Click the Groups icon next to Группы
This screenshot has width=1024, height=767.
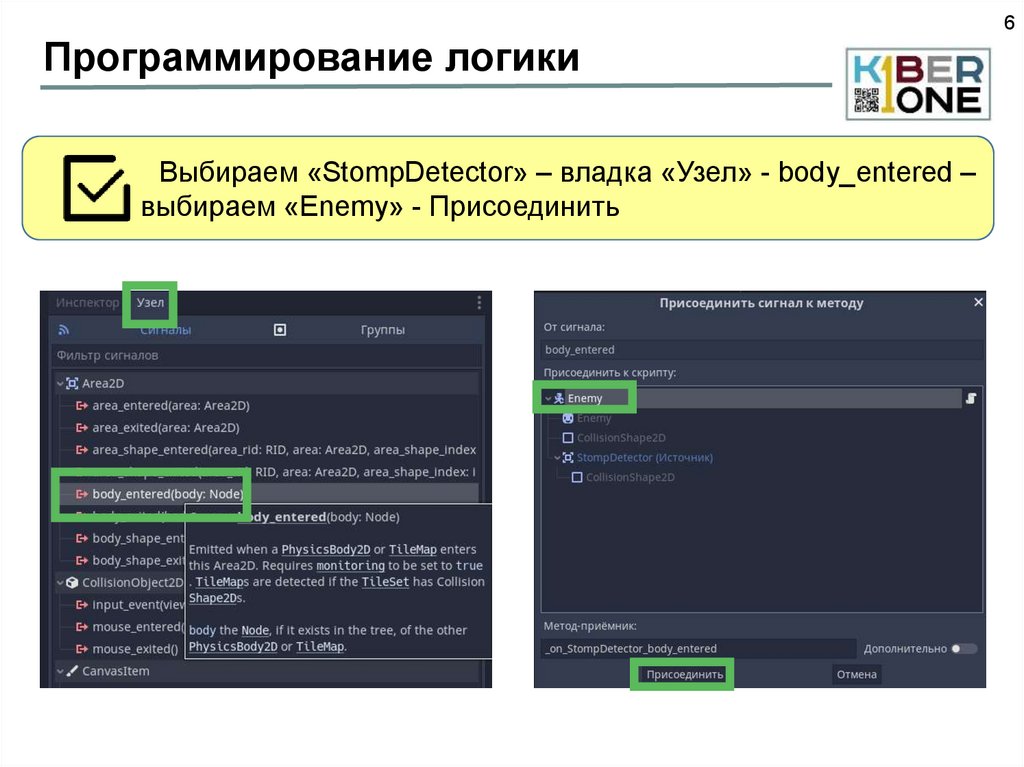280,330
